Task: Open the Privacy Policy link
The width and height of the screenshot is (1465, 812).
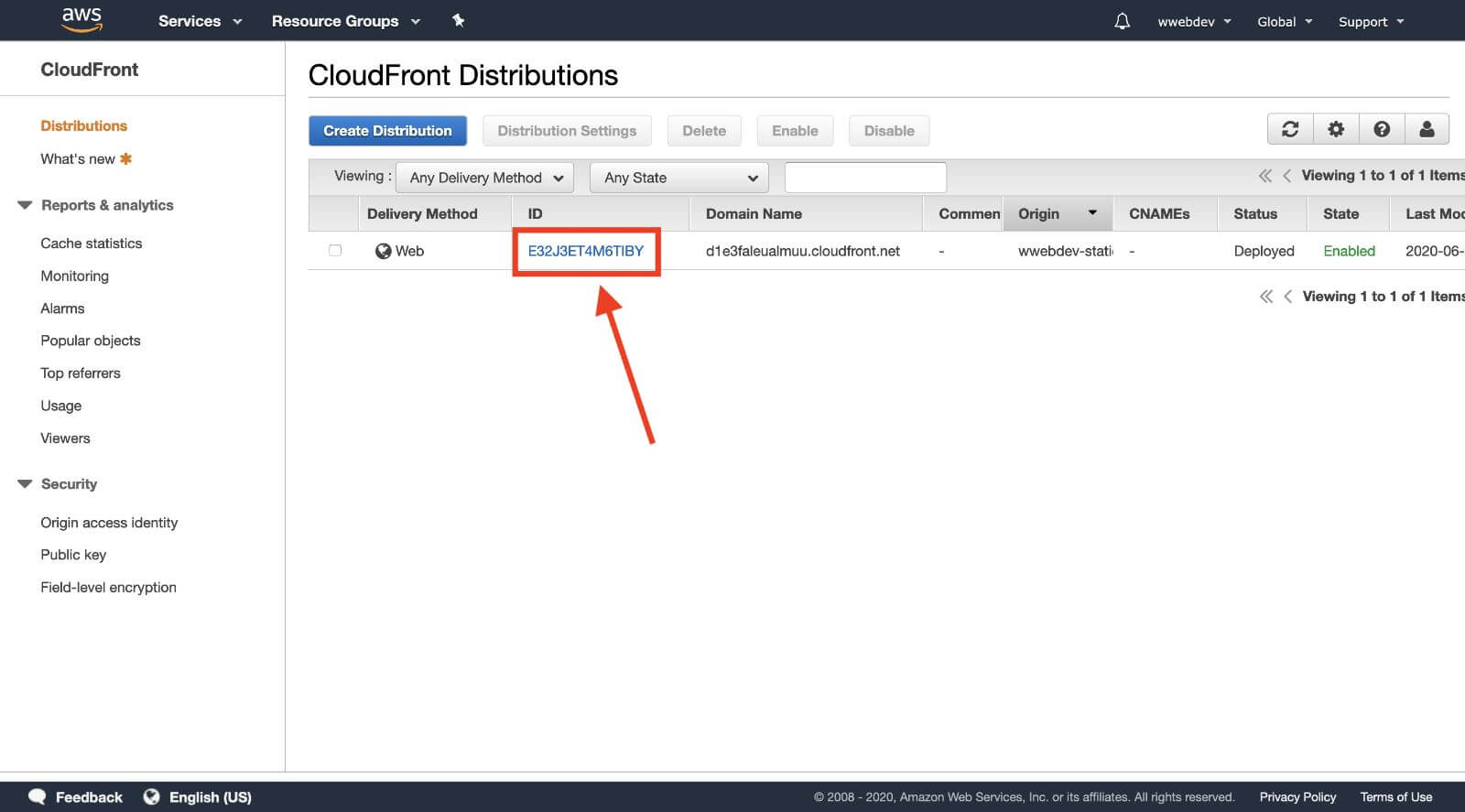Action: point(1297,796)
